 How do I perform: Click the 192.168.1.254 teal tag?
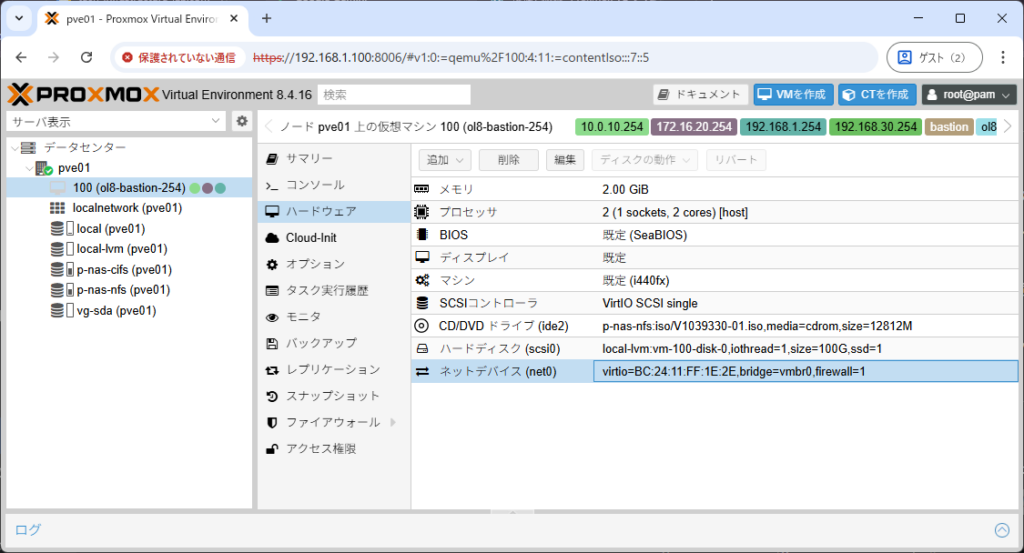click(783, 127)
